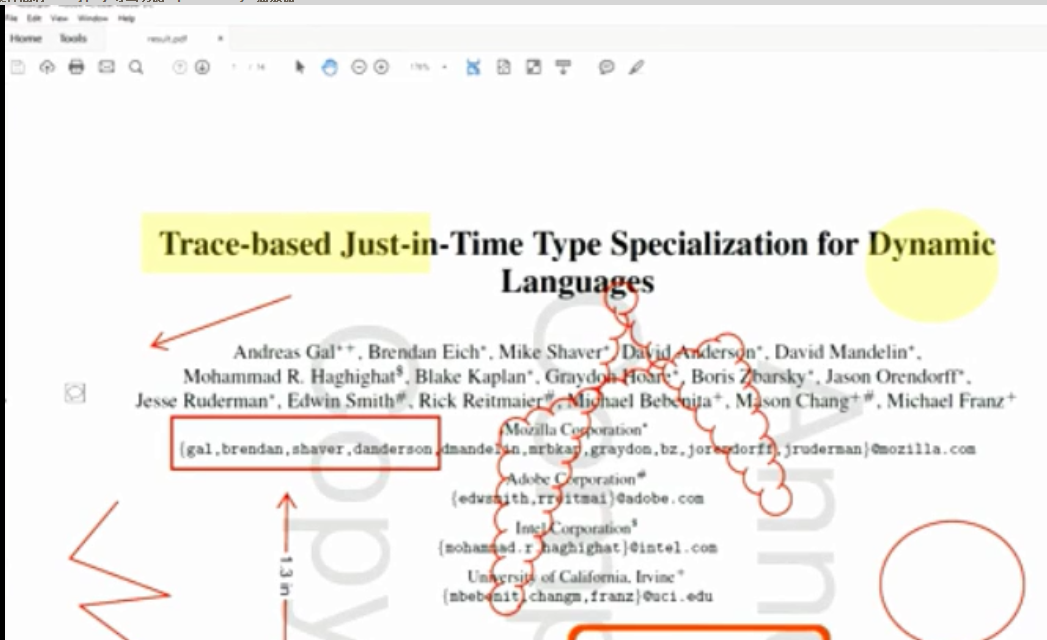
Task: Switch to the Home screen
Action: (24, 38)
